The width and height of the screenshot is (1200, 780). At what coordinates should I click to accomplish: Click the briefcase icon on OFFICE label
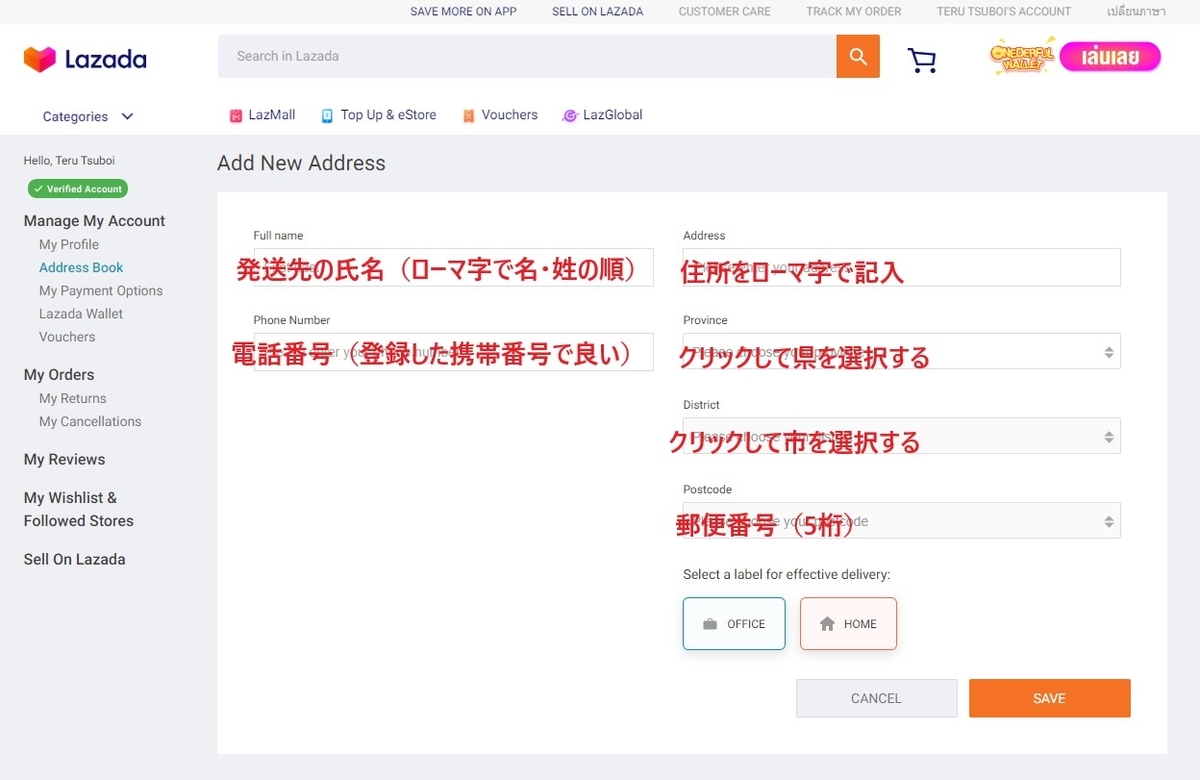point(710,624)
